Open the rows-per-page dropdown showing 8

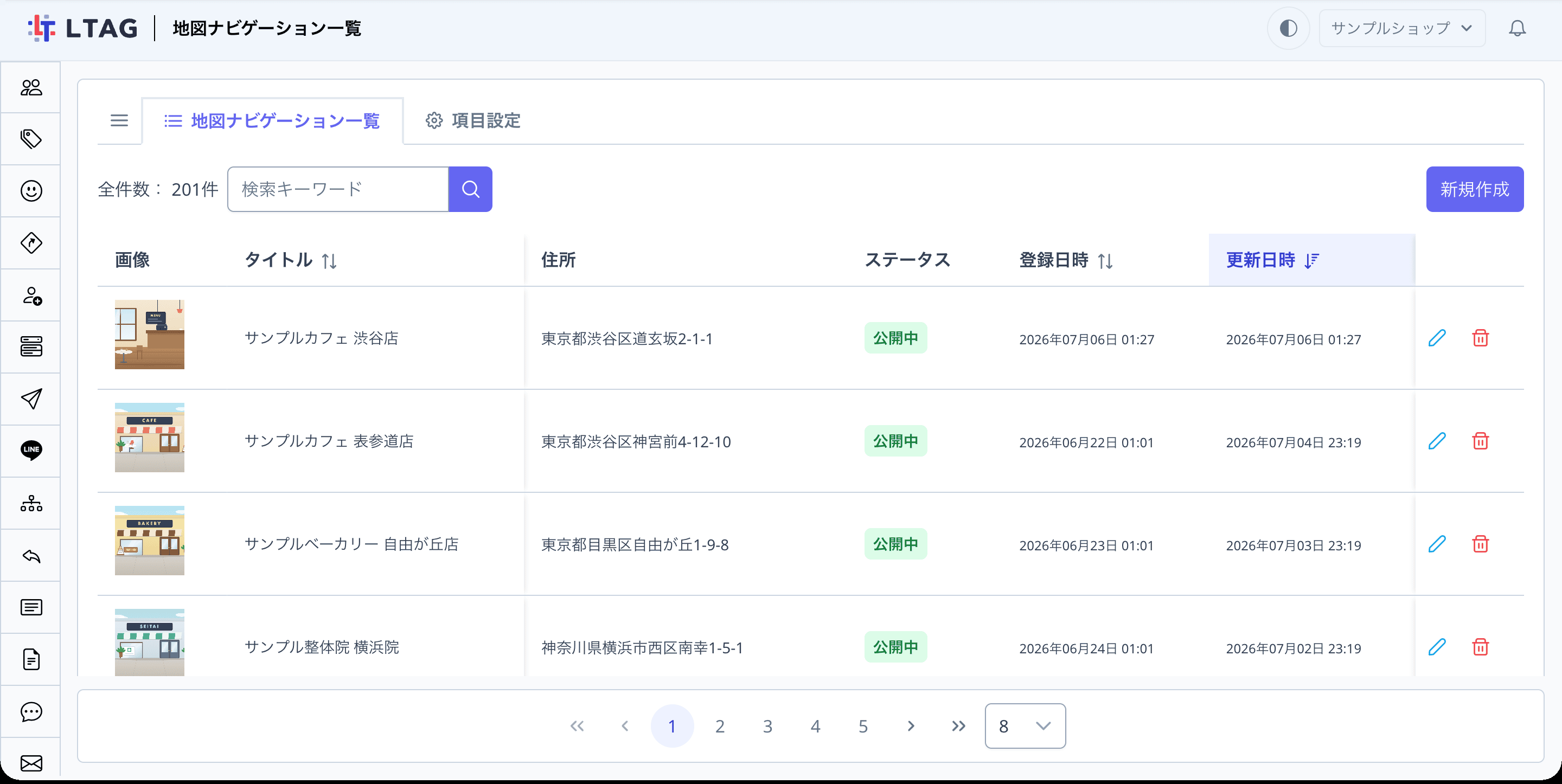(x=1025, y=726)
